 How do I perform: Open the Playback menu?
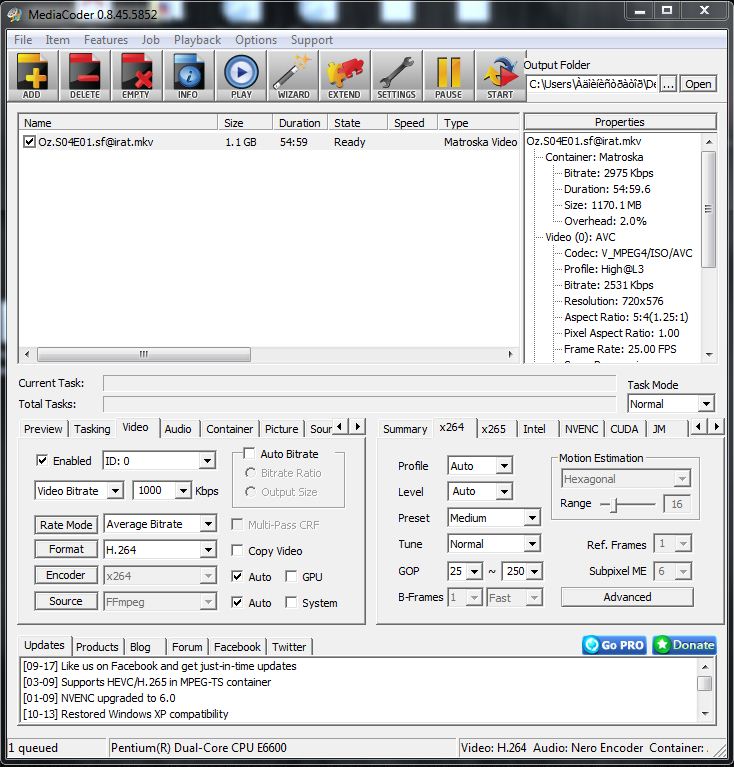point(197,40)
